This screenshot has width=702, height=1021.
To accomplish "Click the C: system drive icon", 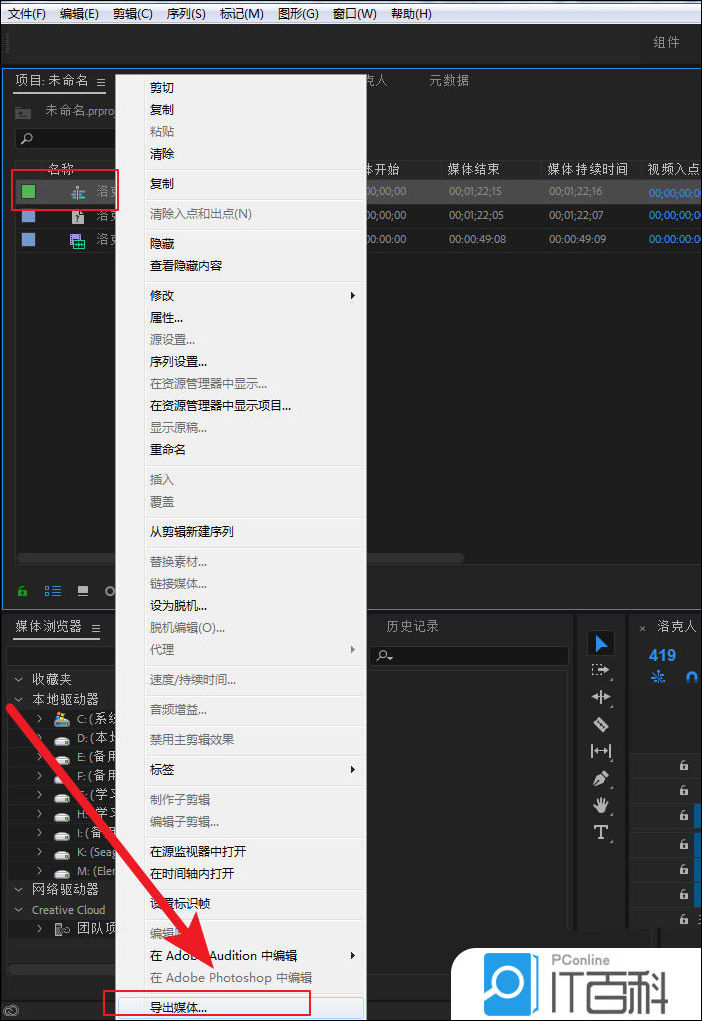I will (62, 719).
